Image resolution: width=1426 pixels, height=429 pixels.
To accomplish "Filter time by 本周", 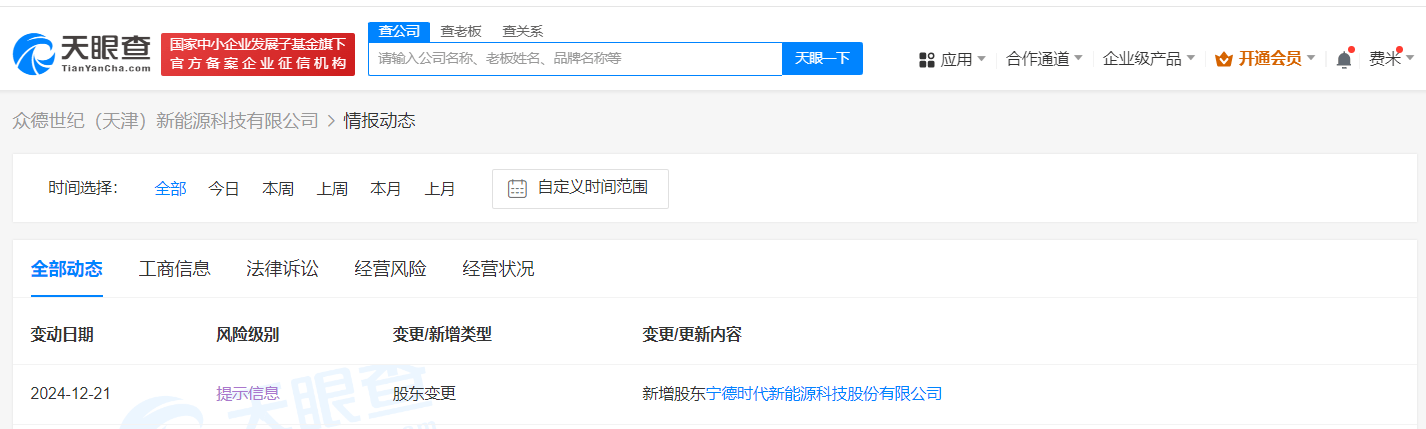I will tap(278, 188).
